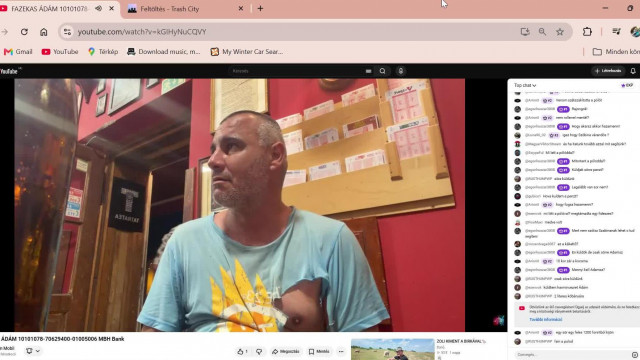This screenshot has width=640, height=360.
Task: Click the address bar URL field
Action: pyautogui.click(x=294, y=32)
